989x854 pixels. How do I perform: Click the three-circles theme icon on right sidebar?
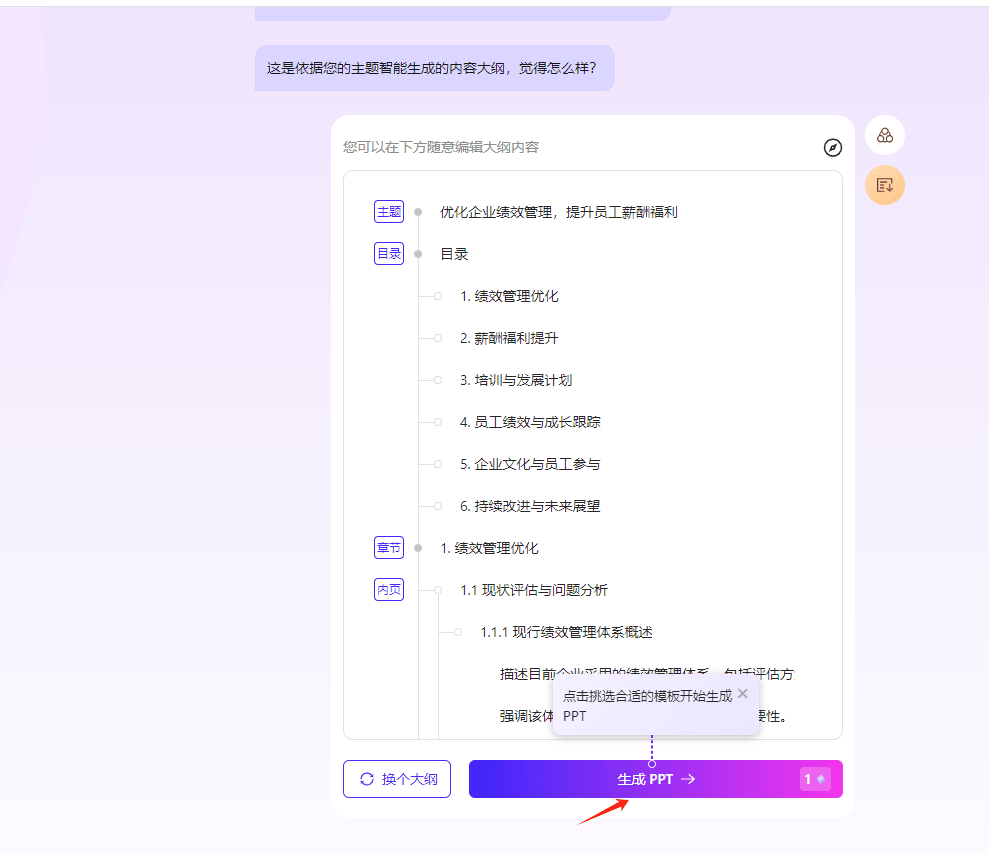[884, 134]
